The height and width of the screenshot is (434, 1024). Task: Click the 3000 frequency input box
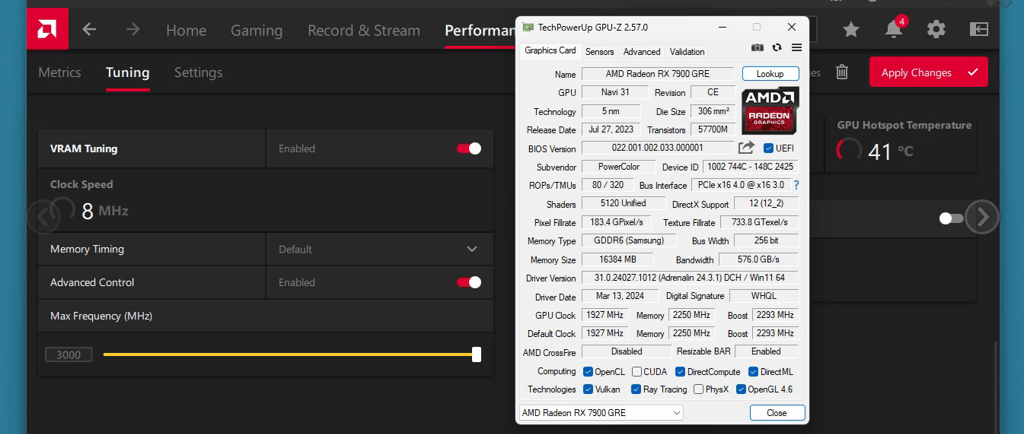(69, 355)
